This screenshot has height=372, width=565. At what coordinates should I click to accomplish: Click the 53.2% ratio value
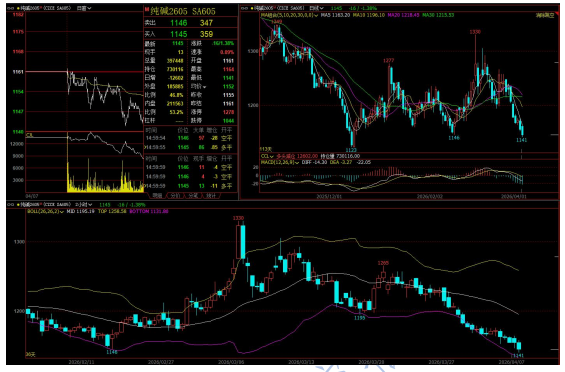pyautogui.click(x=176, y=112)
